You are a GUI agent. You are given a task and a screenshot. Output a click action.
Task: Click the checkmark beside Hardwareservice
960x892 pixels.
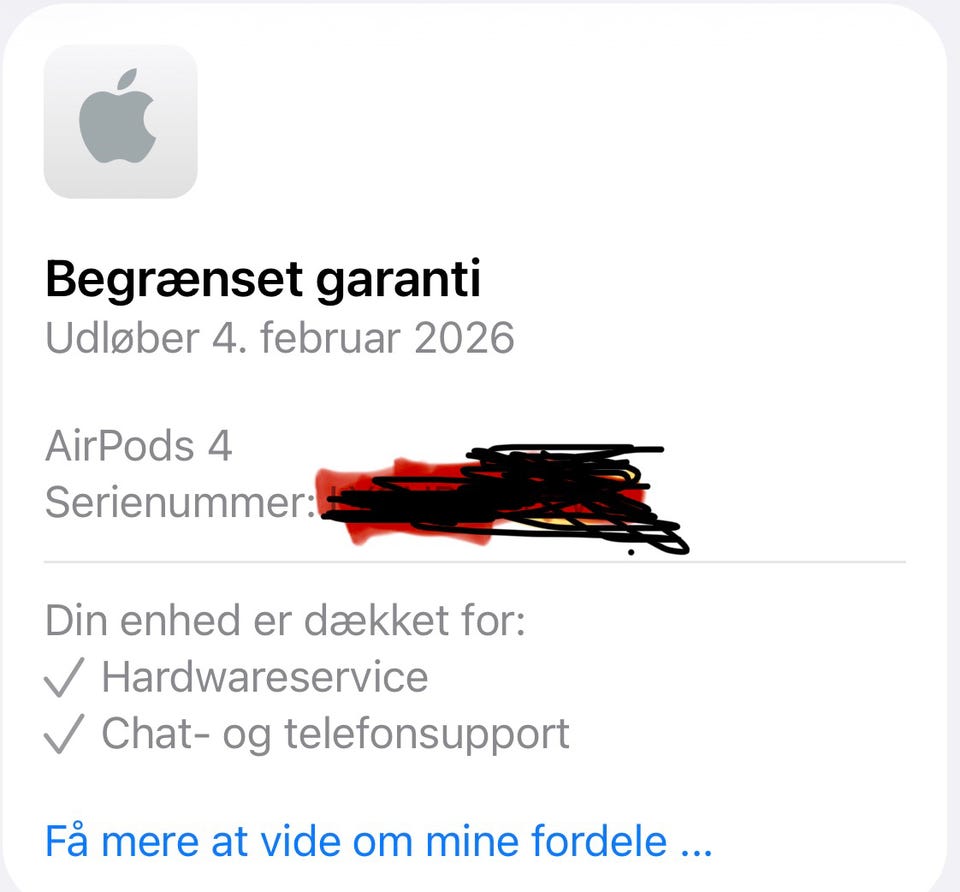click(64, 677)
